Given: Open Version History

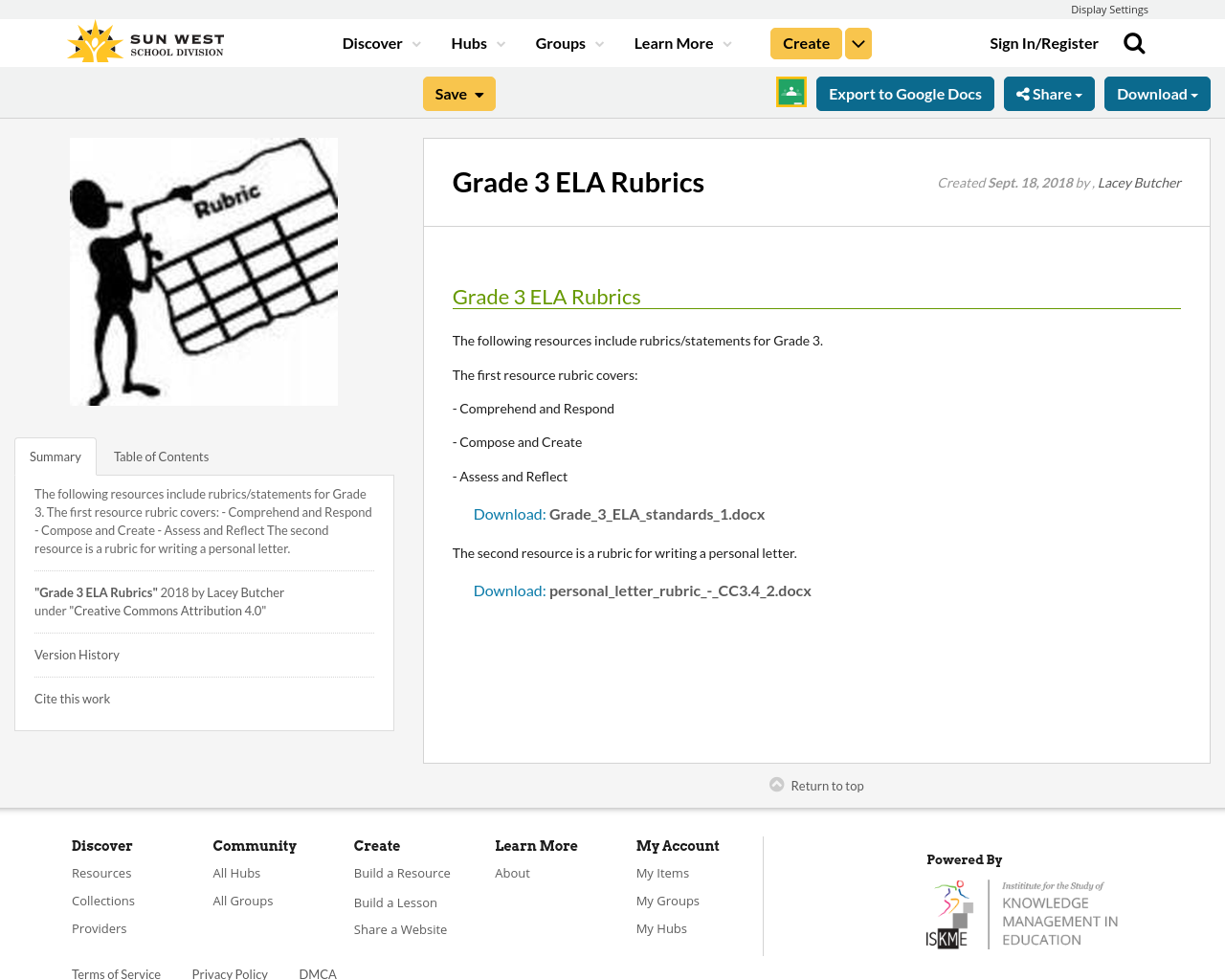Looking at the screenshot, I should pyautogui.click(x=77, y=655).
